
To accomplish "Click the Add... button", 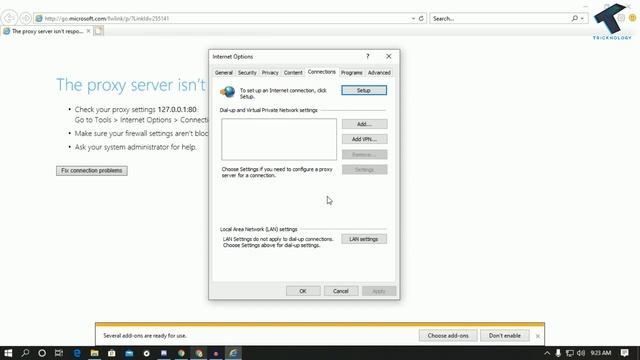I will [x=364, y=124].
